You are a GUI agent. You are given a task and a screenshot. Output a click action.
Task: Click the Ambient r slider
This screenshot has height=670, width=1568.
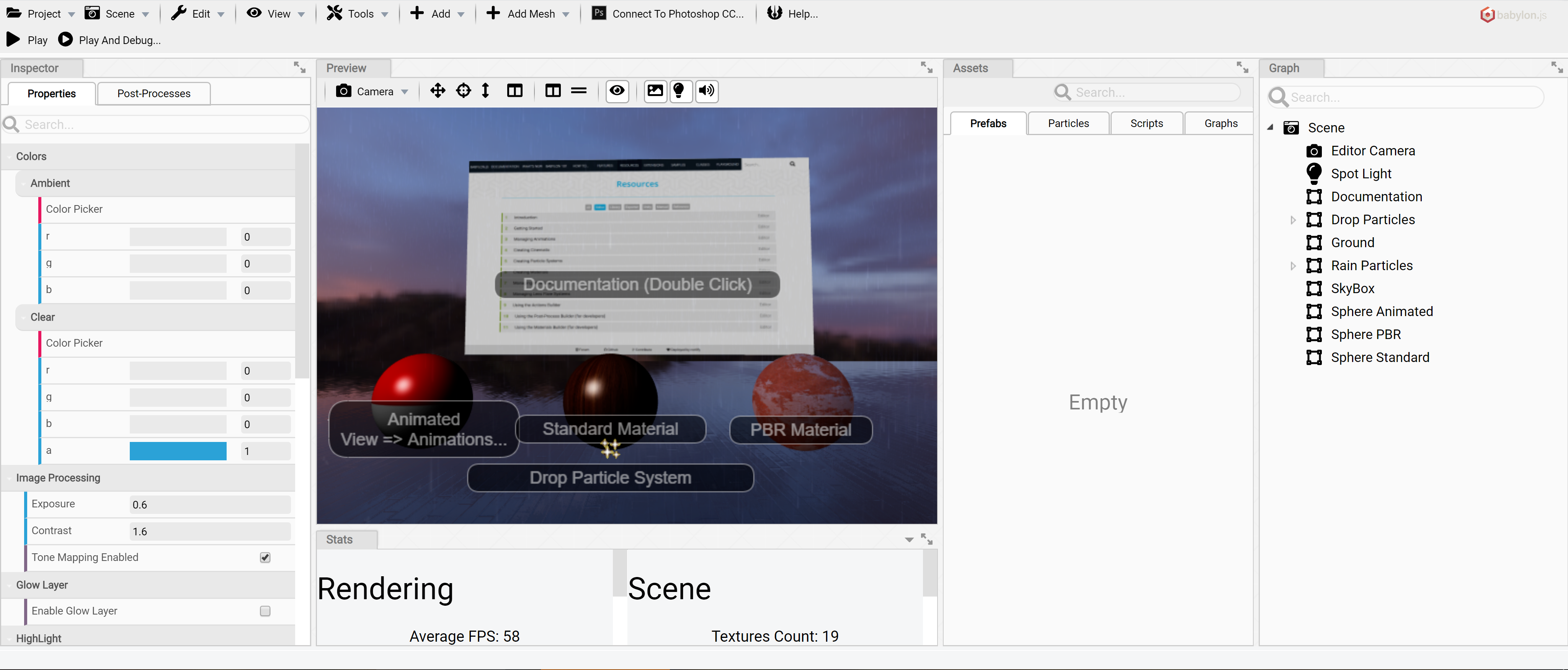178,237
